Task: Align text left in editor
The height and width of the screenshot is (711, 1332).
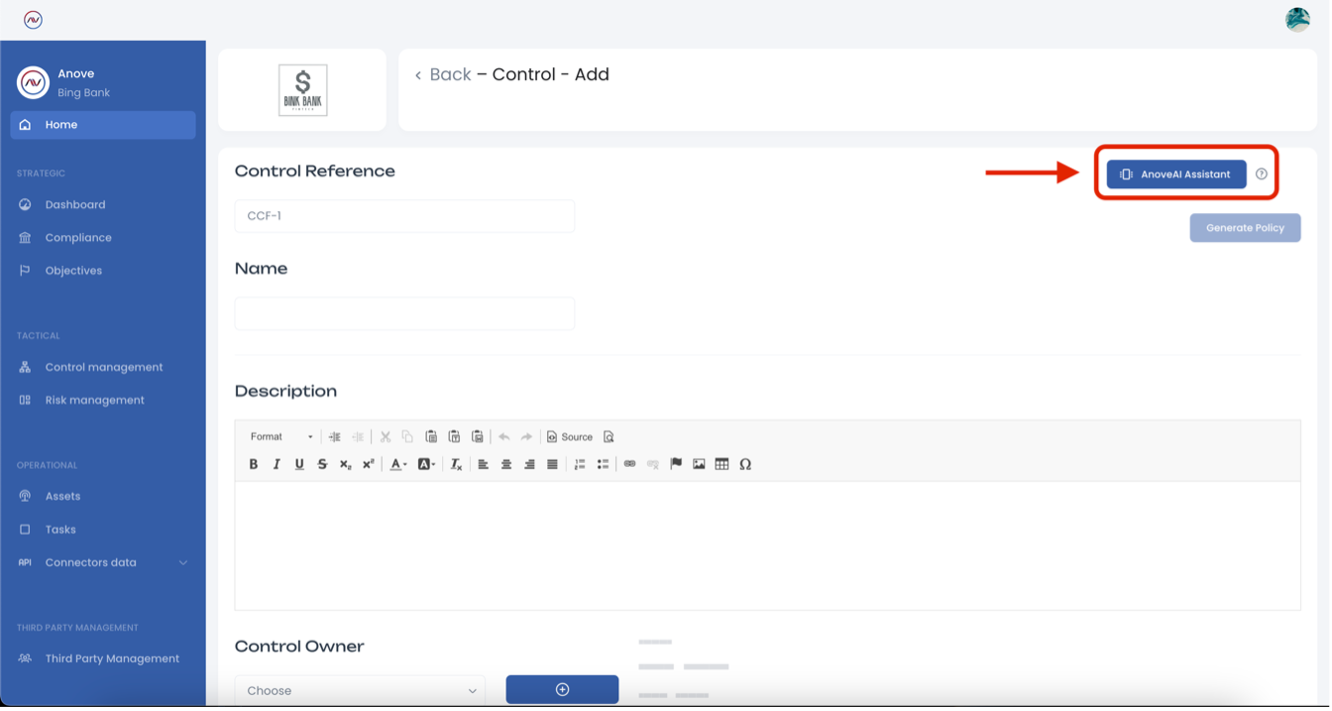Action: point(483,464)
